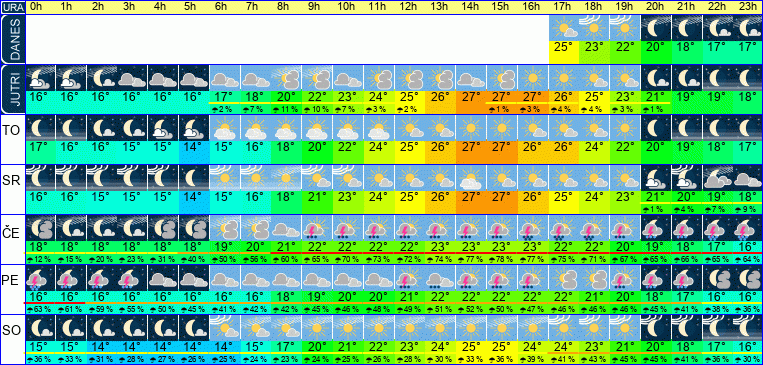Click the TO 21h clear moon icon
This screenshot has width=763, height=365.
pyautogui.click(x=687, y=128)
